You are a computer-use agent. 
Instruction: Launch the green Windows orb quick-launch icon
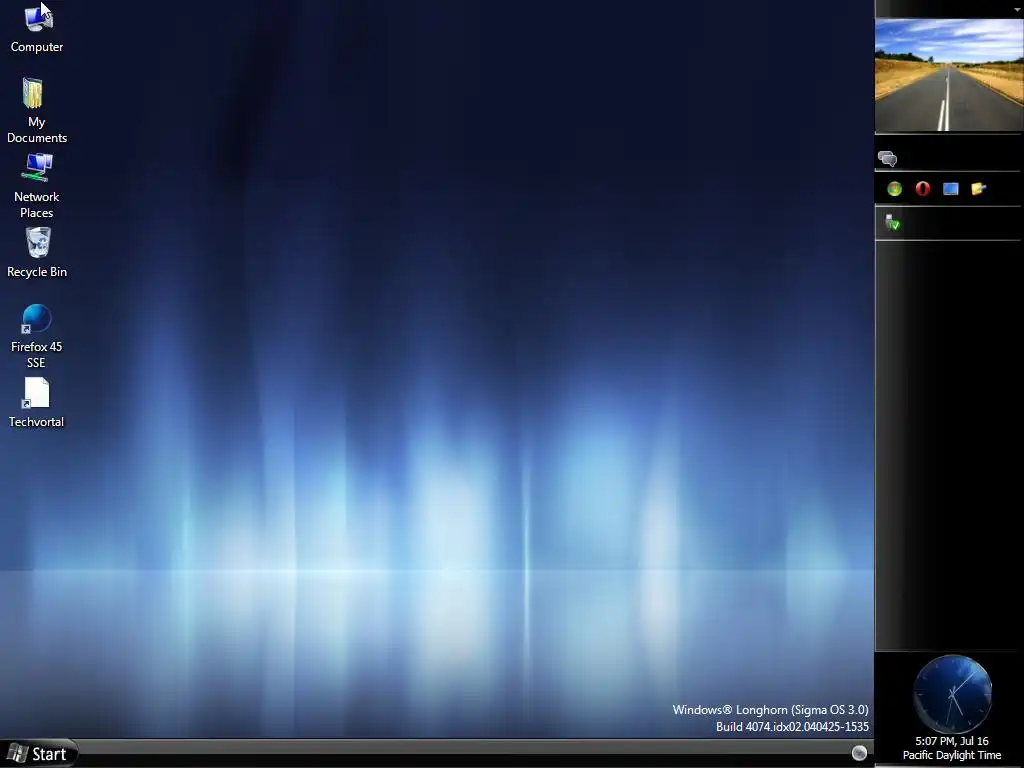895,189
